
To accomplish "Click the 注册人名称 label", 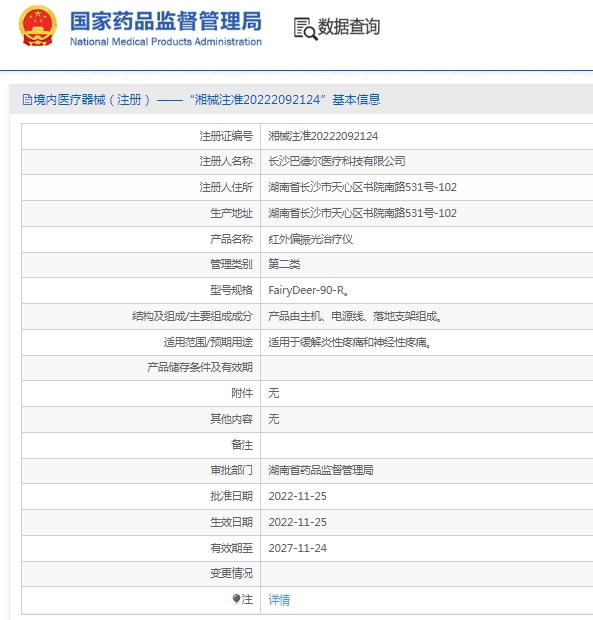I will [x=226, y=161].
